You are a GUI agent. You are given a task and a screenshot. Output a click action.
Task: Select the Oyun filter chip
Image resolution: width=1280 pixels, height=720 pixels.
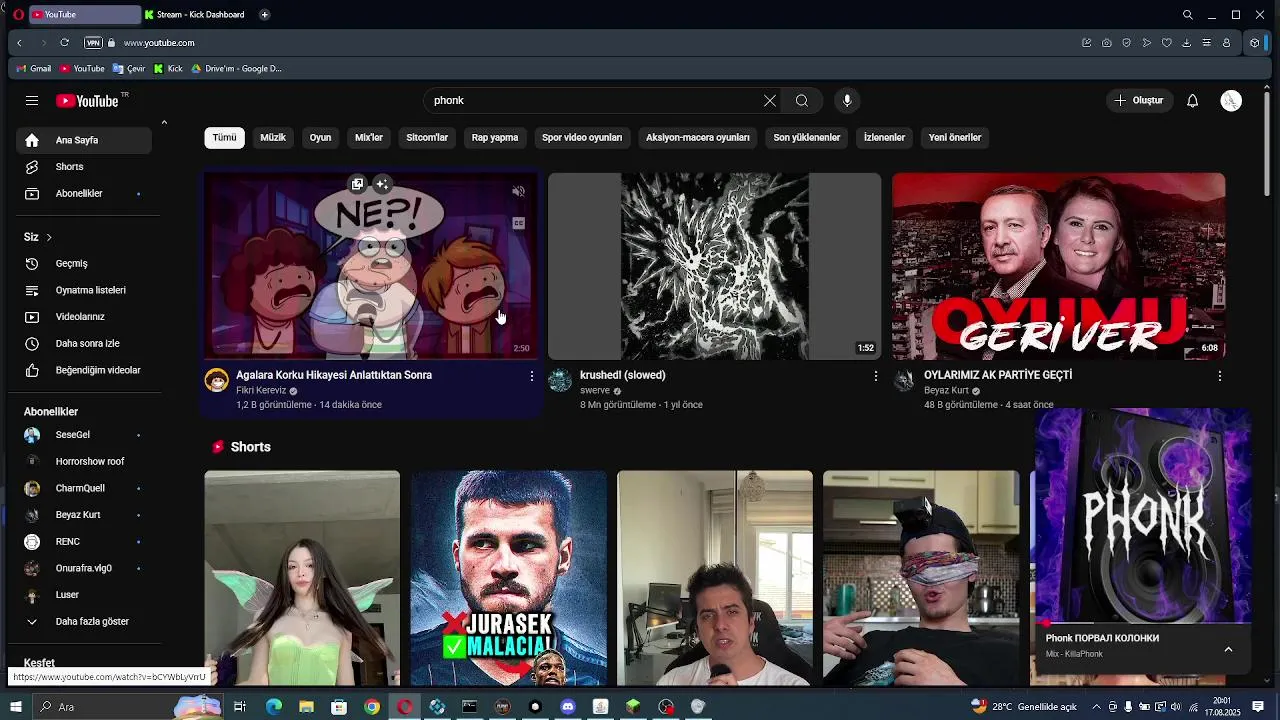click(320, 138)
